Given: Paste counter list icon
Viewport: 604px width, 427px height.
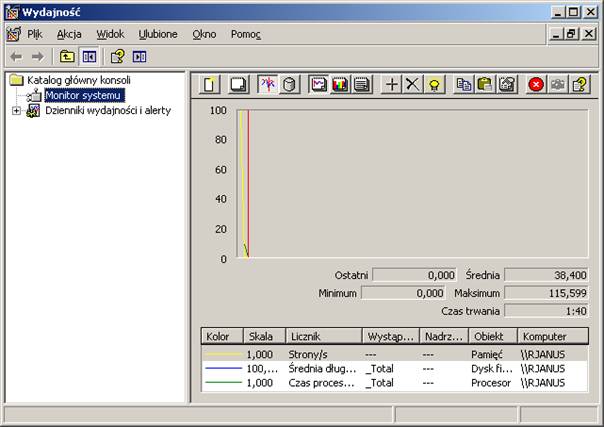Looking at the screenshot, I should click(485, 84).
